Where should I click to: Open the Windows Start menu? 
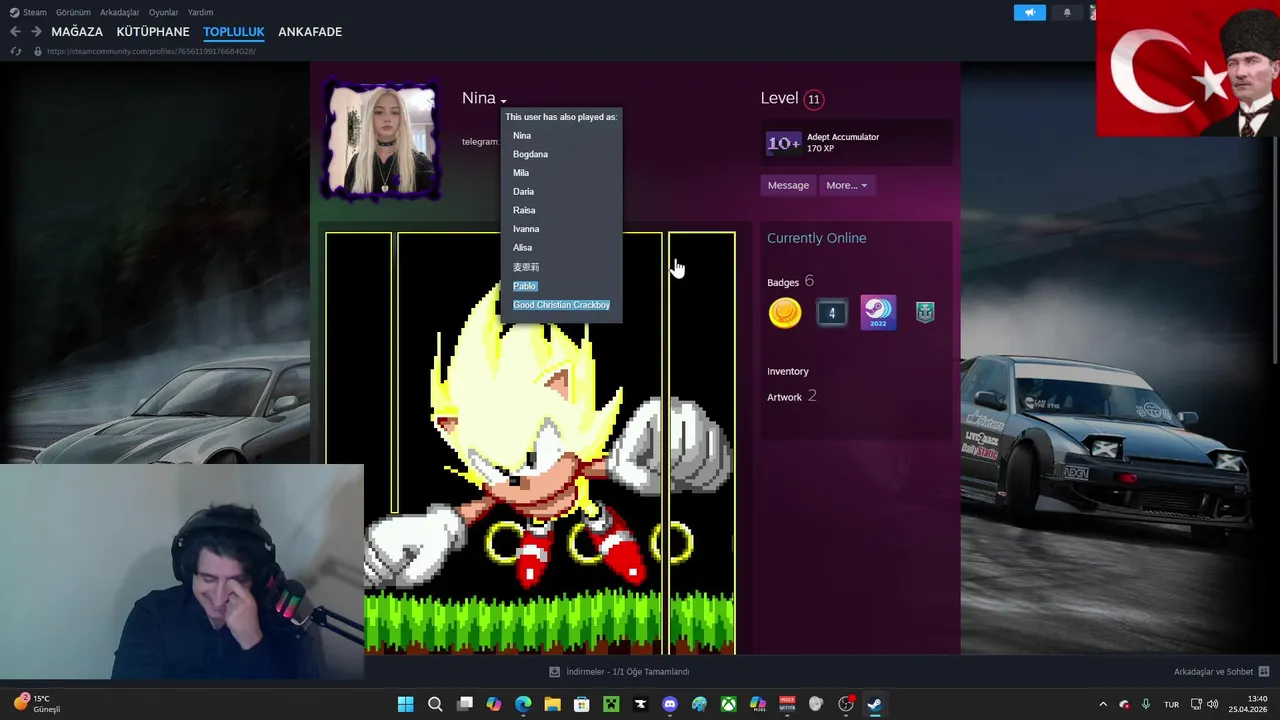click(x=405, y=704)
